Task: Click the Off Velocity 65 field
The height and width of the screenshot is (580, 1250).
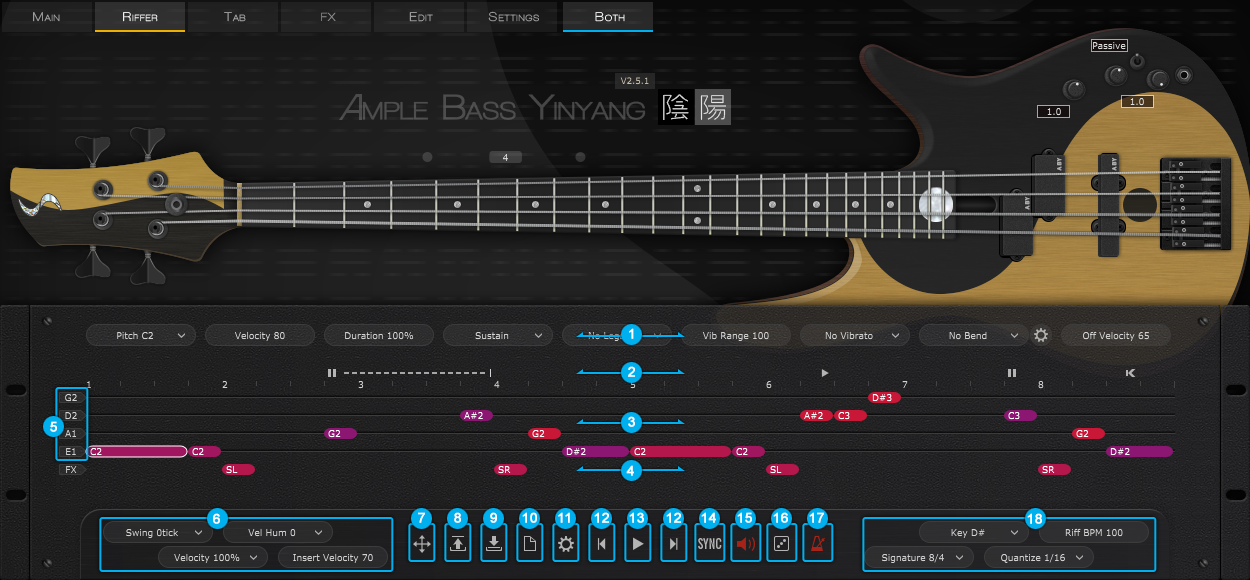Action: pos(1116,336)
